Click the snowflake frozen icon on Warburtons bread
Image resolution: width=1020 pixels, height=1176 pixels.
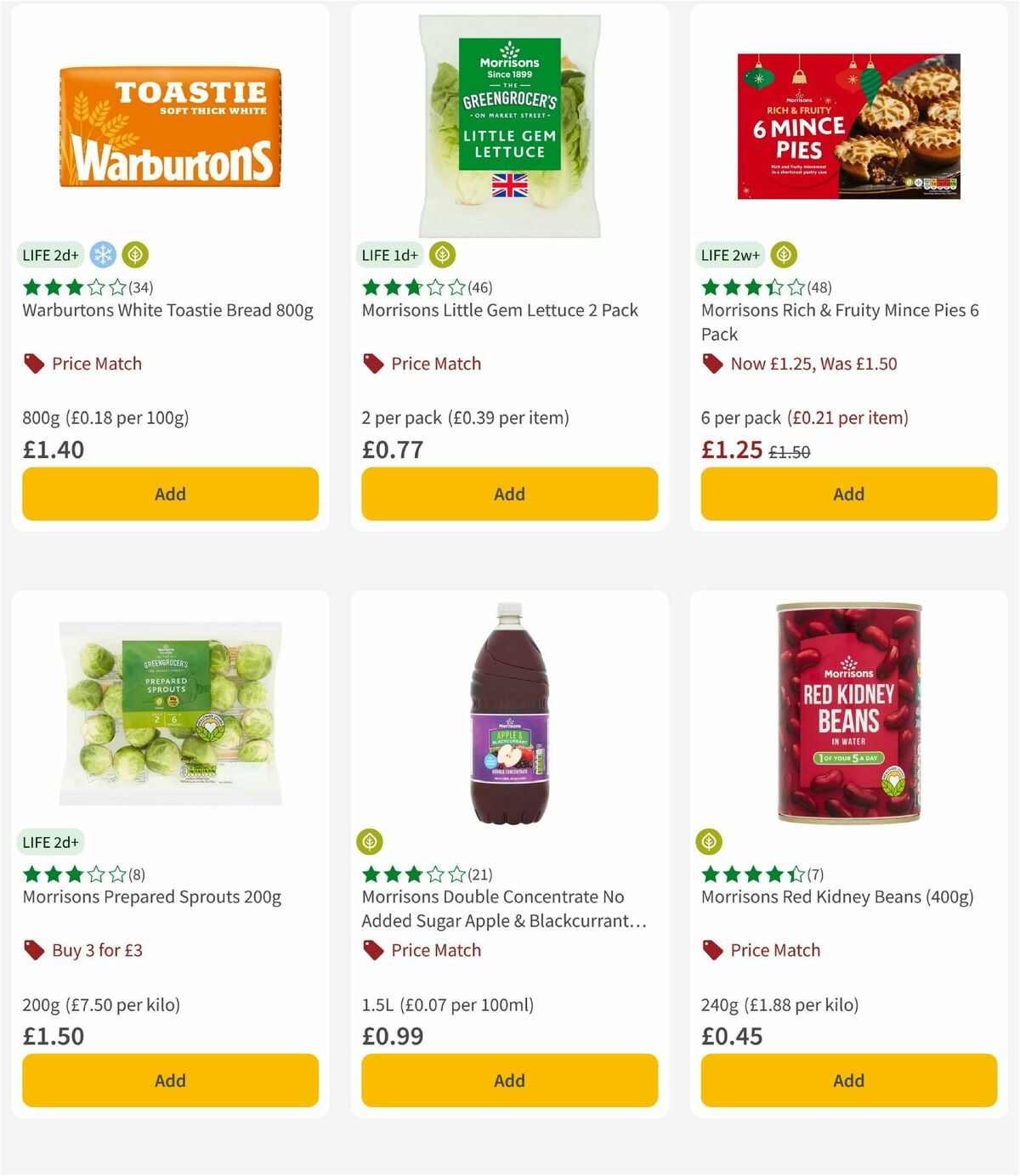coord(102,254)
